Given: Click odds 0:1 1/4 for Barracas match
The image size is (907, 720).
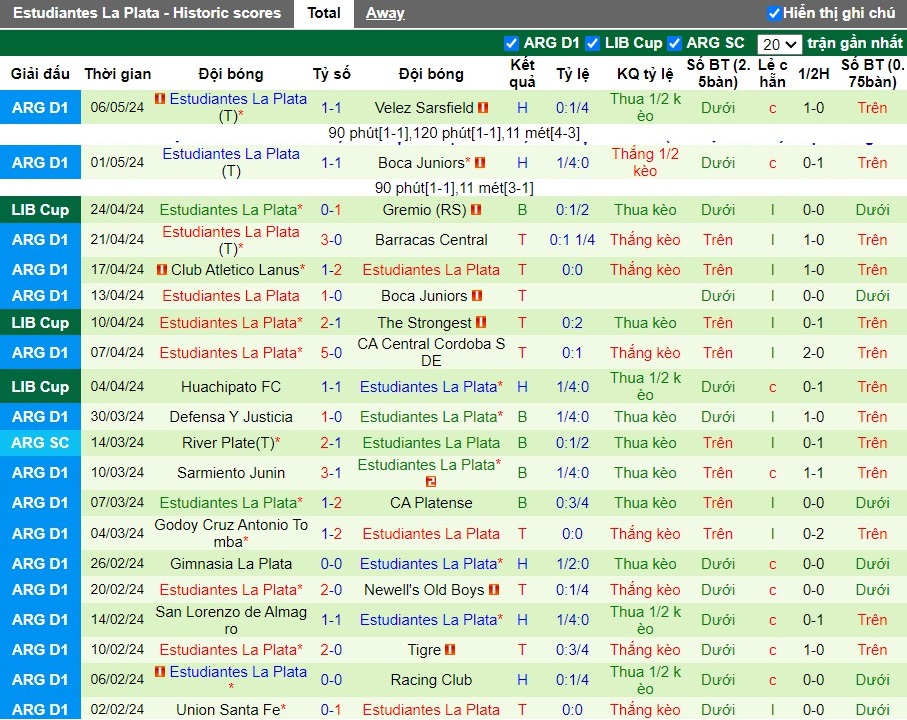Looking at the screenshot, I should [x=572, y=239].
